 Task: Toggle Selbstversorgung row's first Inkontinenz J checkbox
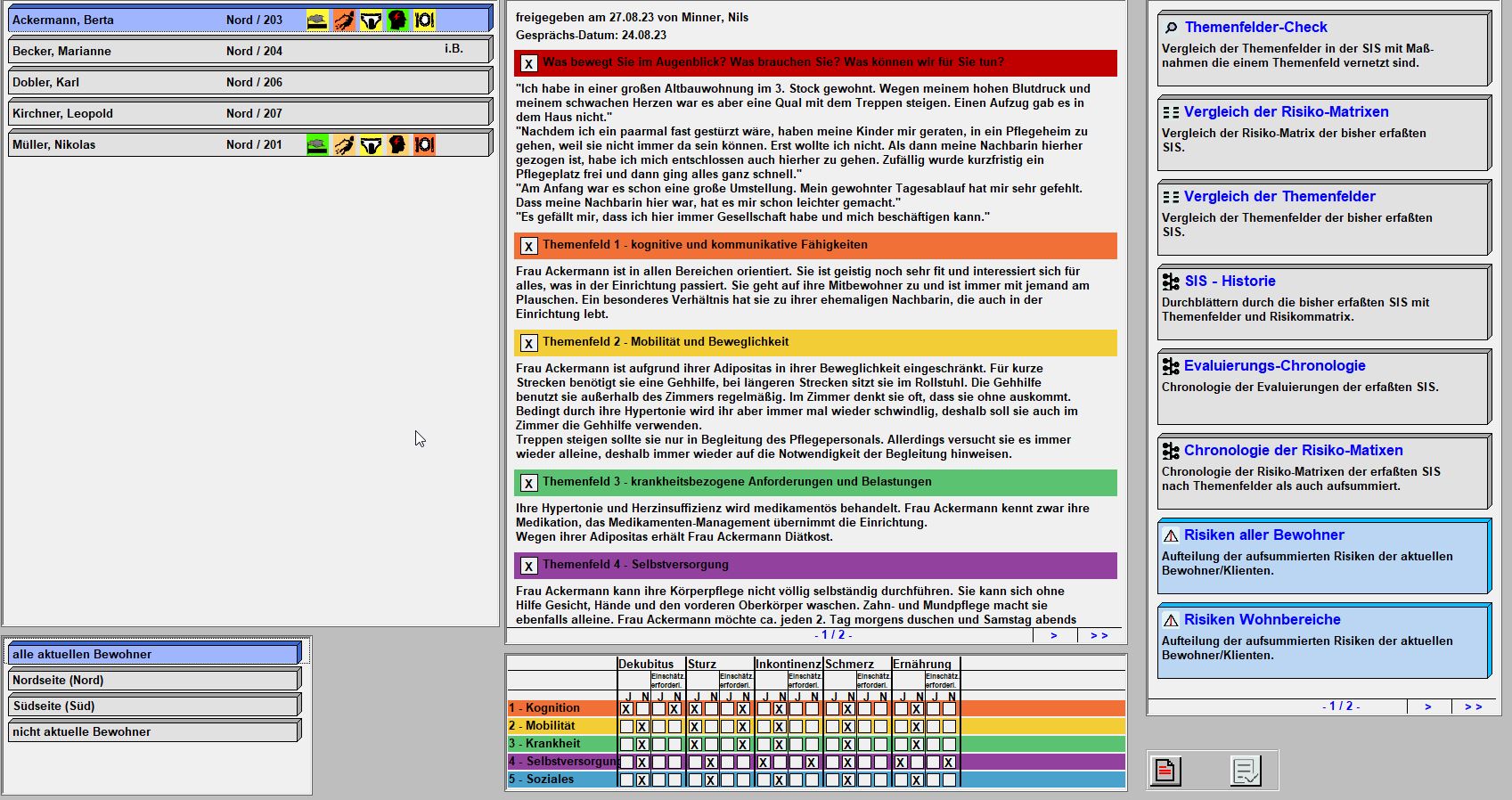click(764, 763)
